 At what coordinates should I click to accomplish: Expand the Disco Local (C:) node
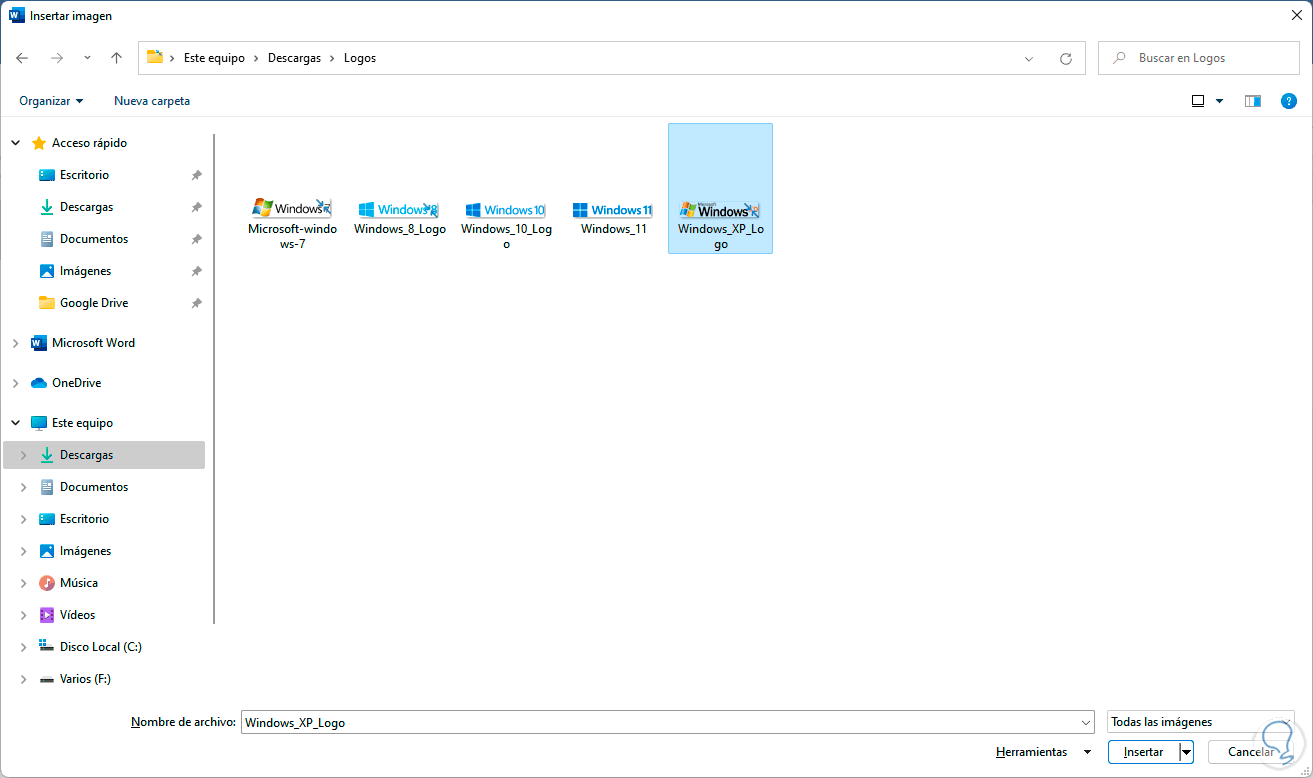24,647
